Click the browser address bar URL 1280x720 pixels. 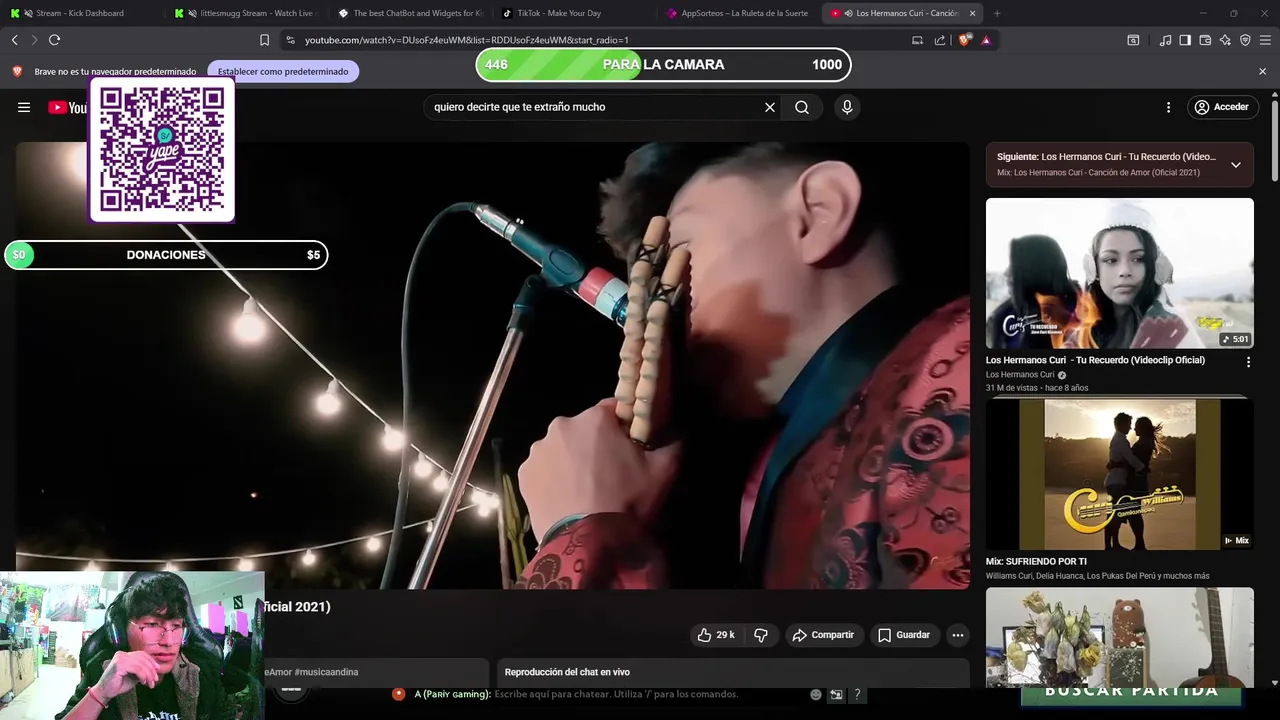466,40
